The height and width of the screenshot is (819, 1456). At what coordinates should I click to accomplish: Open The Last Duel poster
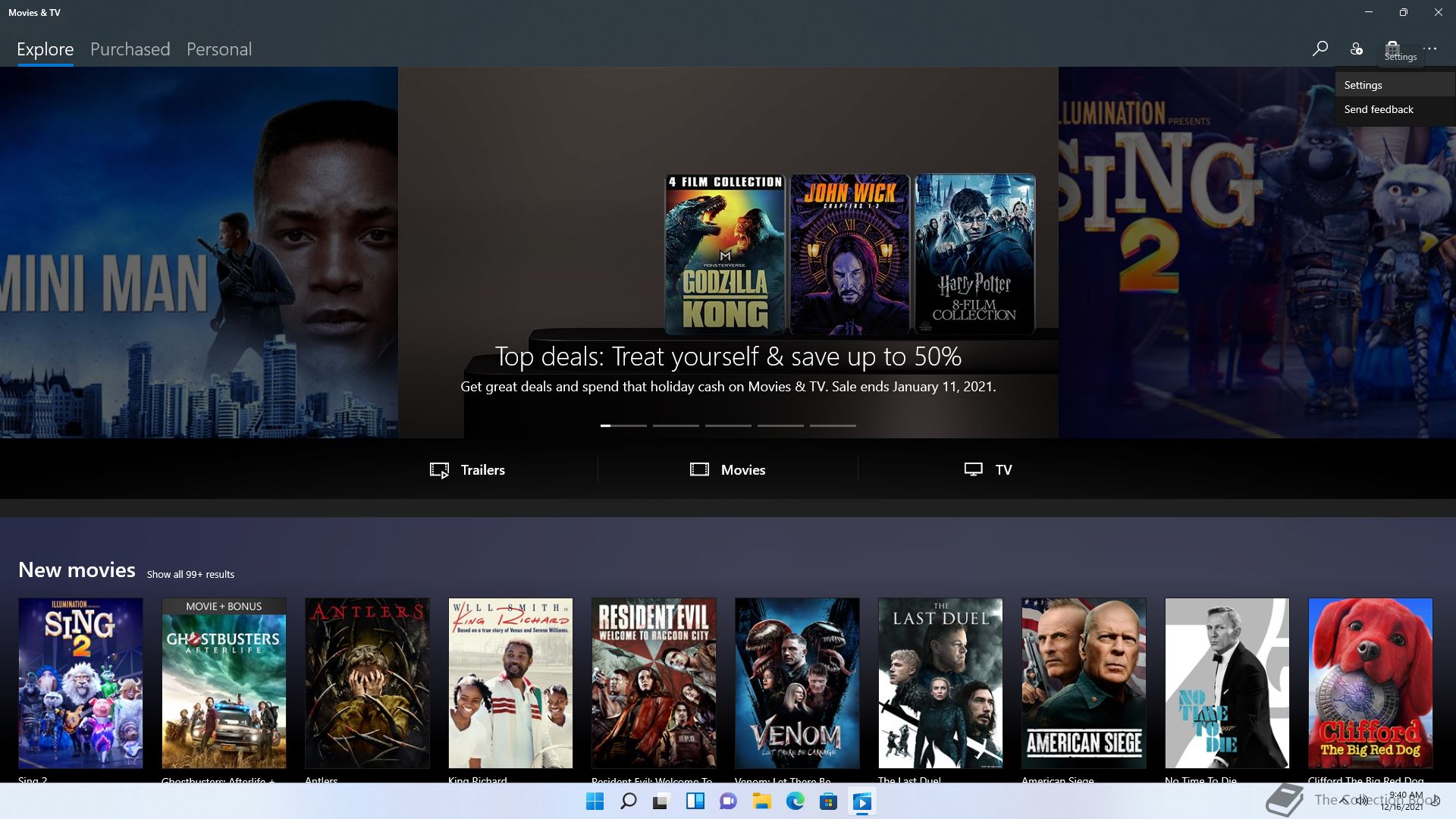(940, 683)
